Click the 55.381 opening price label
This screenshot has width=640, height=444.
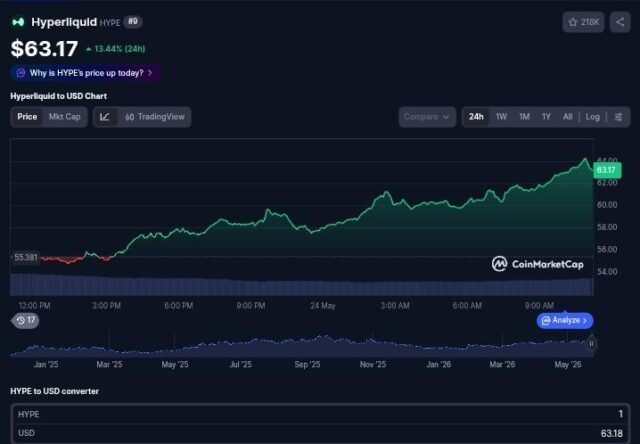pos(25,258)
